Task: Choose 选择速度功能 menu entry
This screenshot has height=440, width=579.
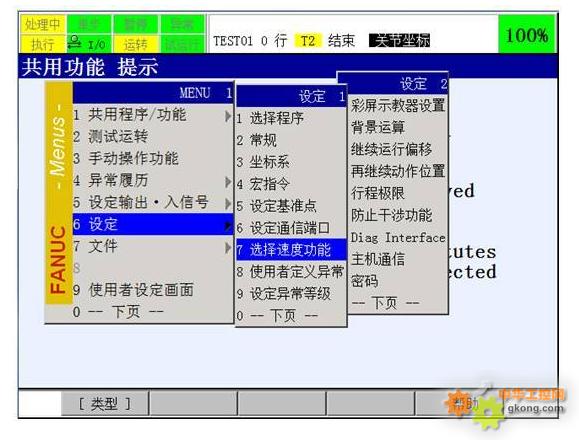Action: tap(291, 250)
